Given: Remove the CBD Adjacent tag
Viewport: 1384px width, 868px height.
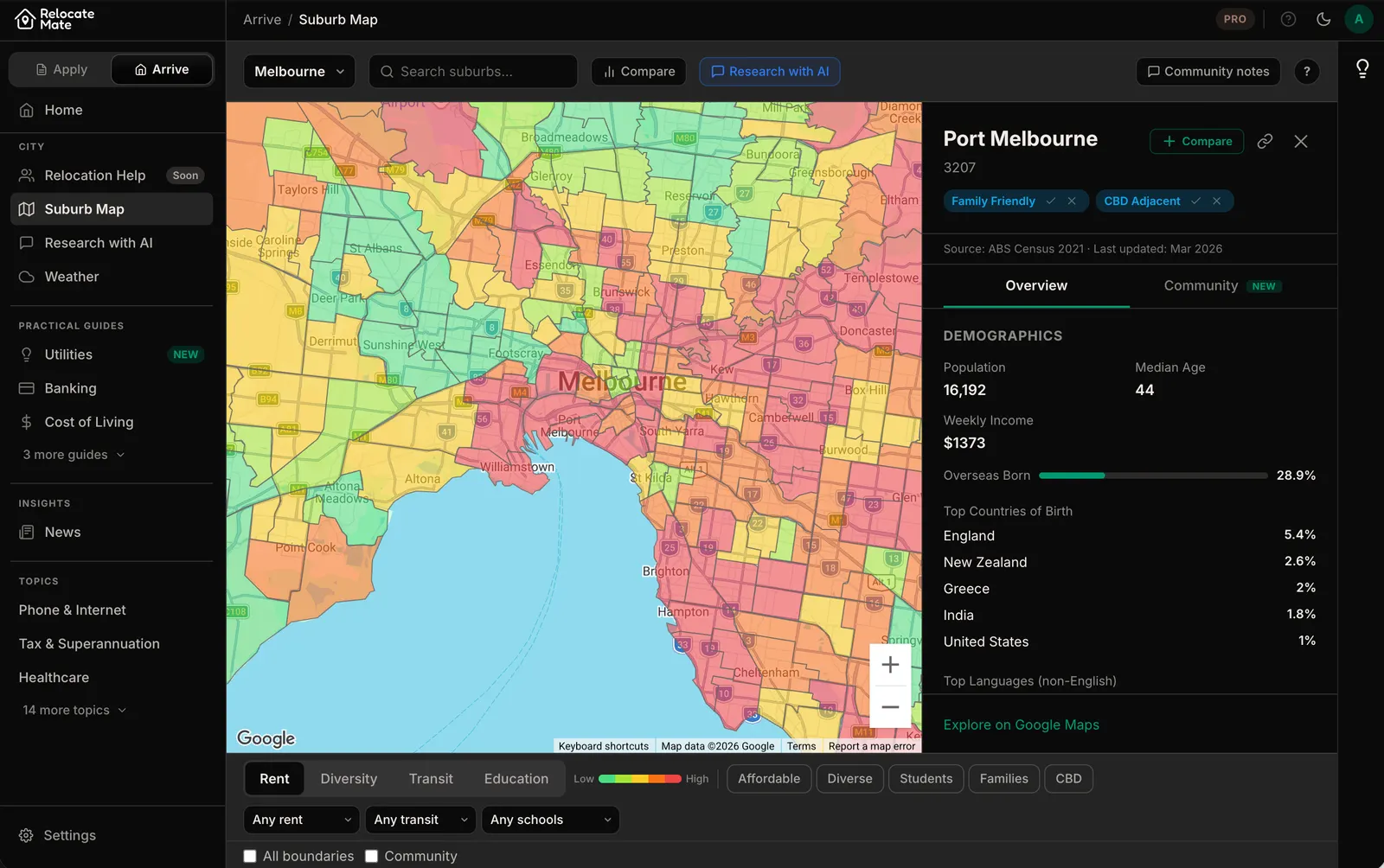Looking at the screenshot, I should click(x=1217, y=201).
